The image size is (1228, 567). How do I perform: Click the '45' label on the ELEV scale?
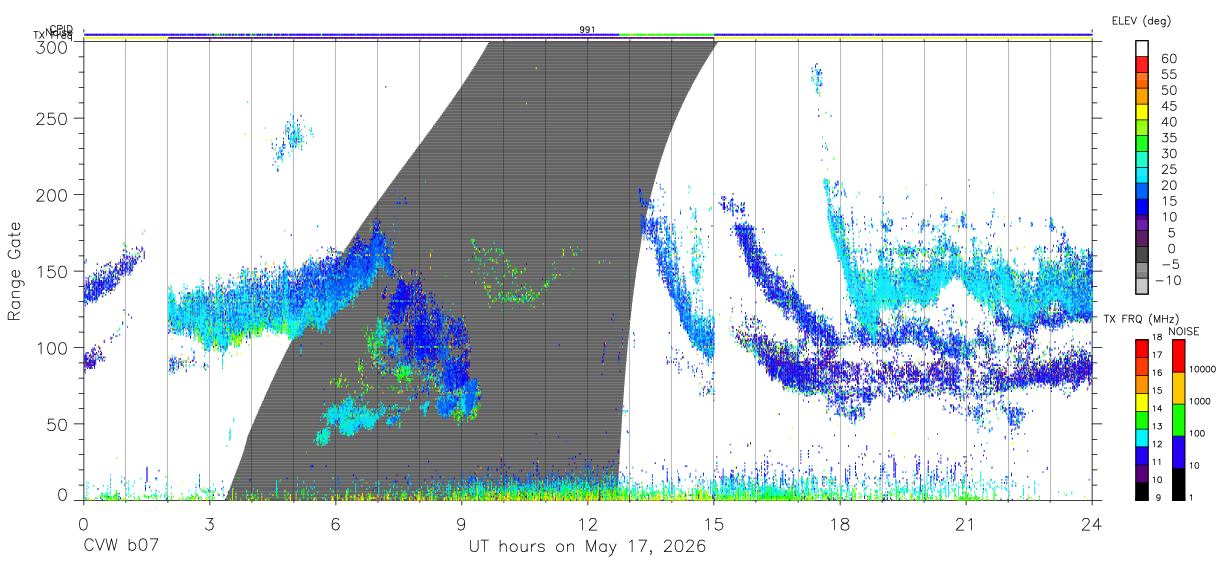1168,106
